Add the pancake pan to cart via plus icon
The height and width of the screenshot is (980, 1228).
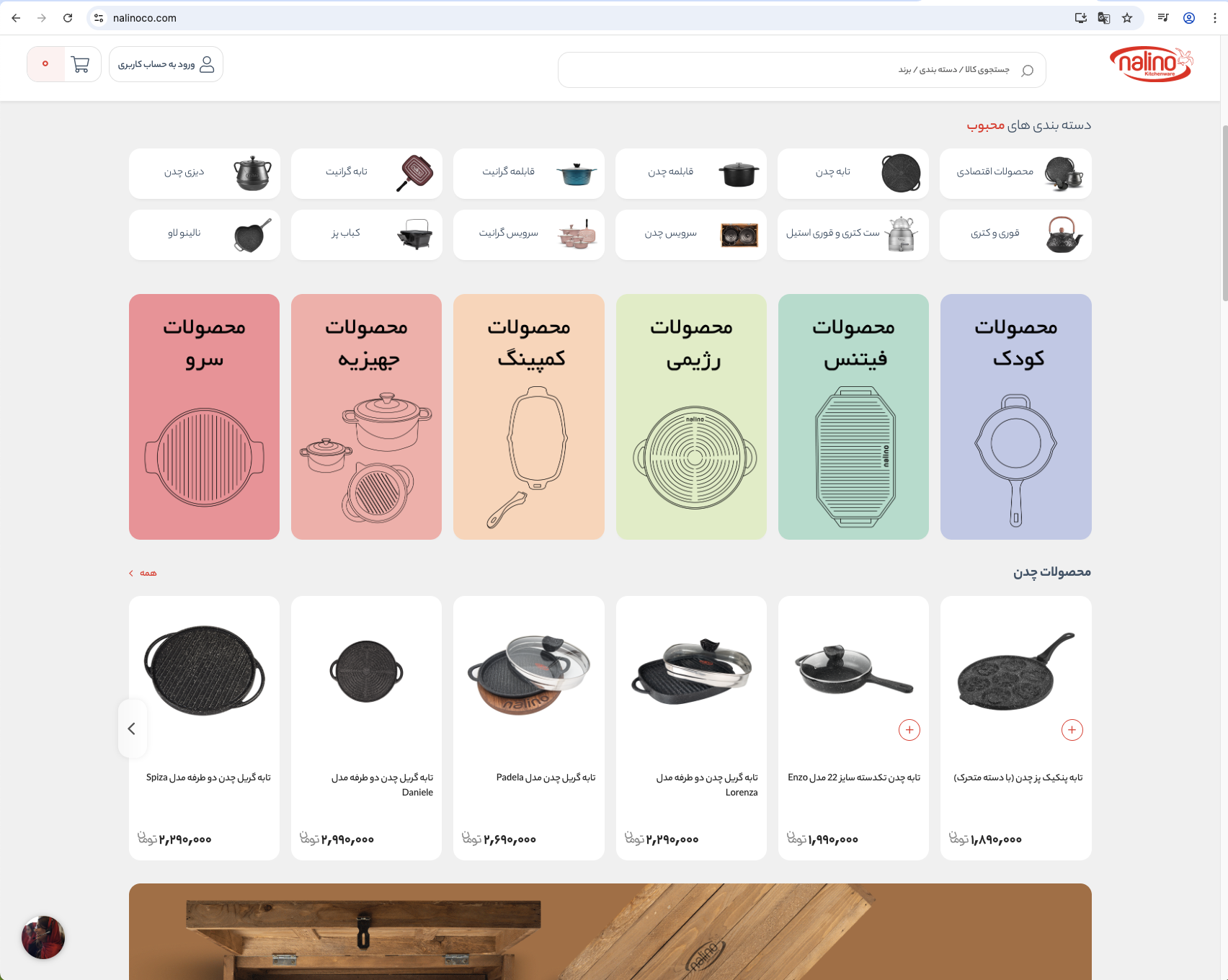click(x=1072, y=729)
